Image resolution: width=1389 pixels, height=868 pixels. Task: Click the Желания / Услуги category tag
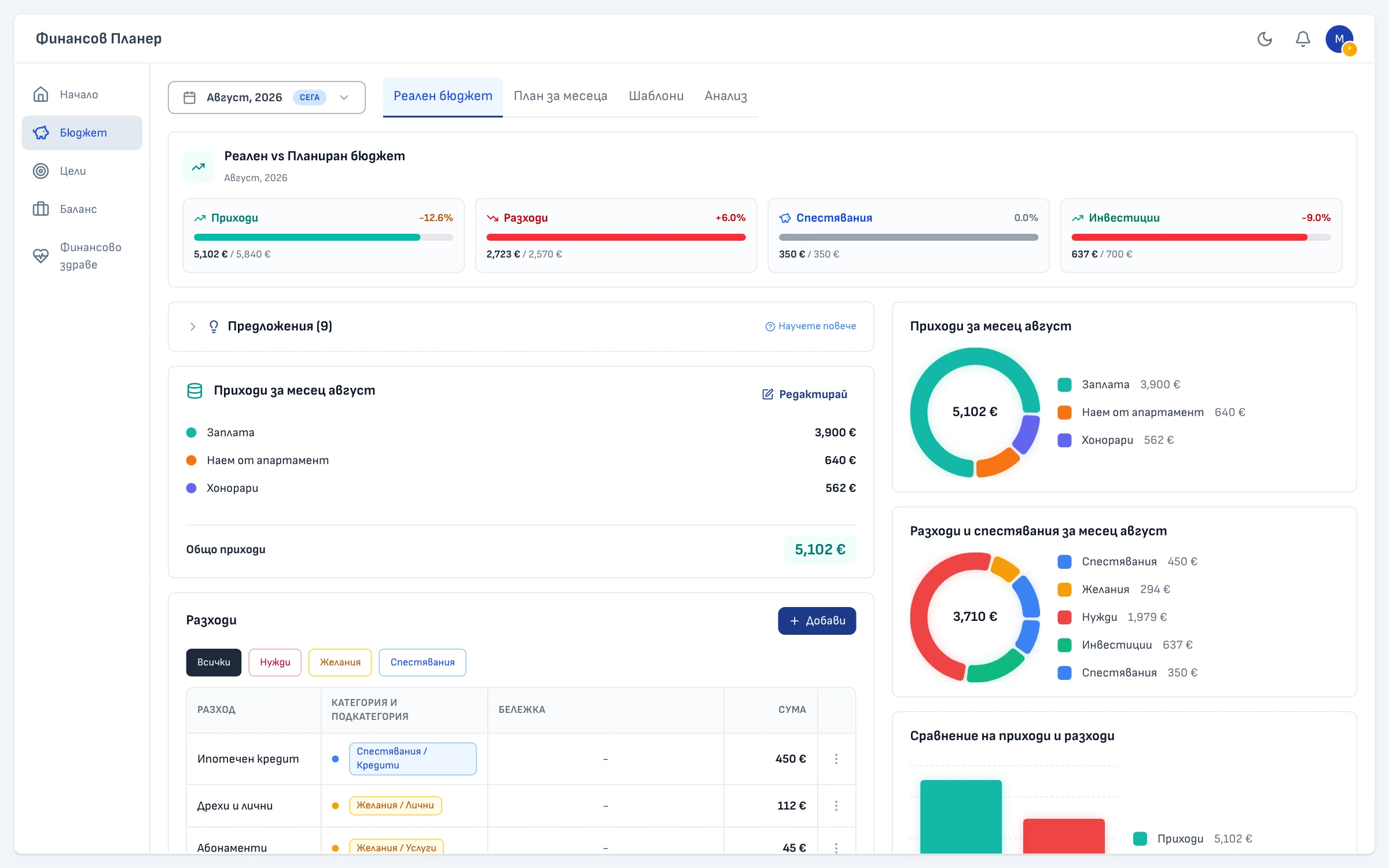pos(396,847)
